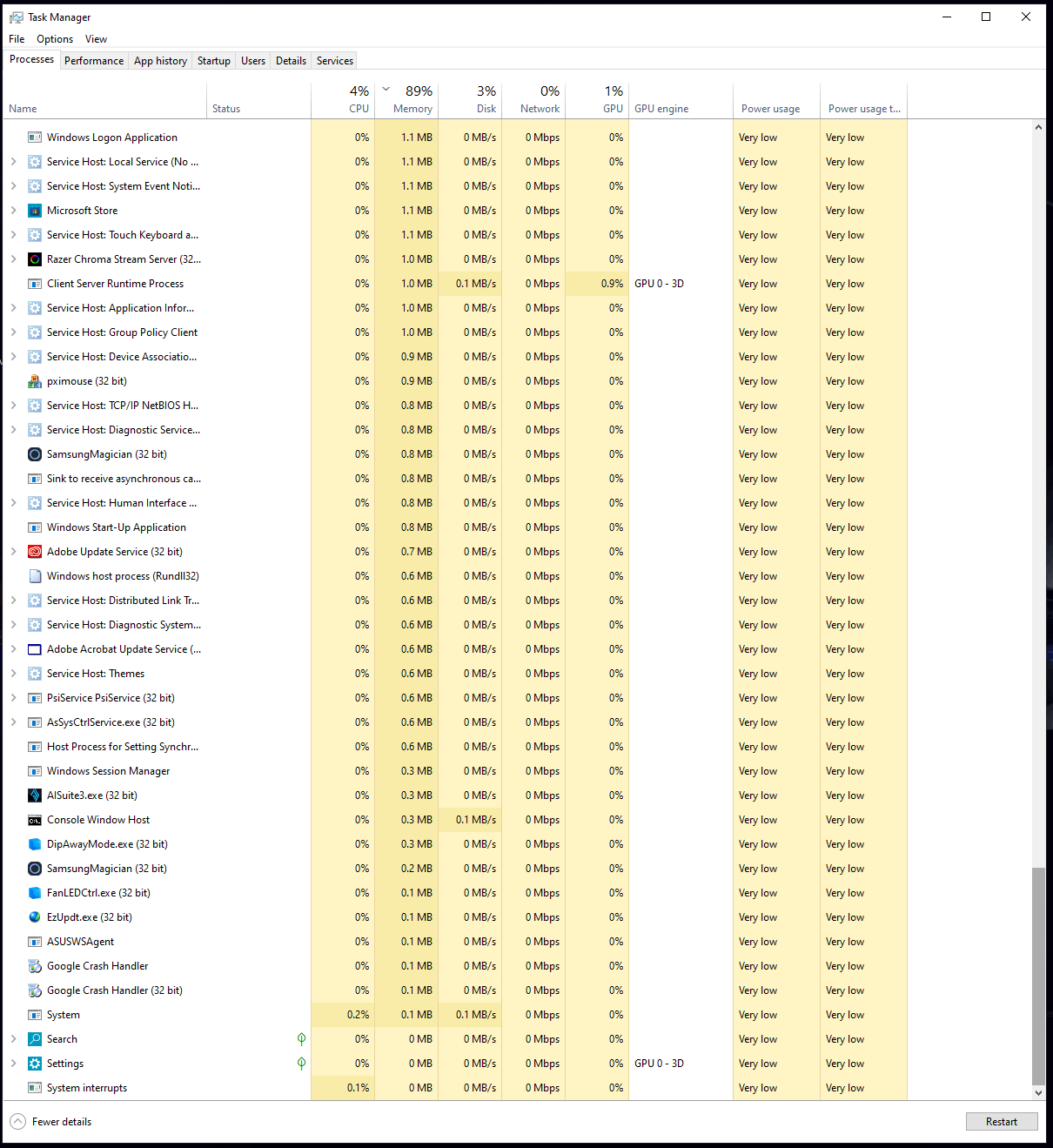The image size is (1053, 1148).
Task: Click the Search suspended leaf status icon
Action: [x=301, y=1038]
